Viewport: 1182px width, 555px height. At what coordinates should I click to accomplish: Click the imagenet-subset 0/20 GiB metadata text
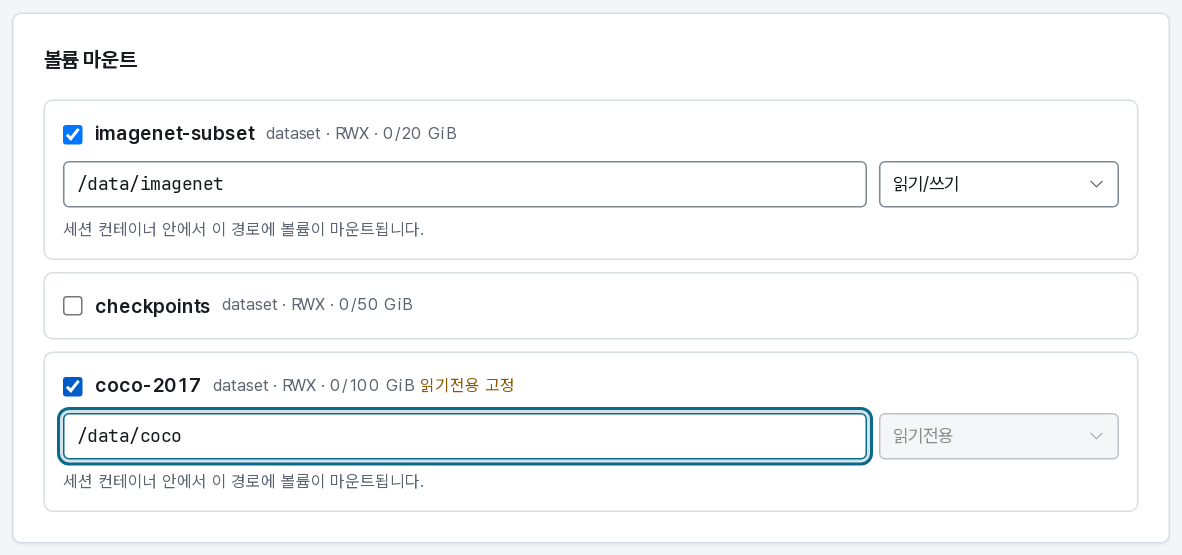(361, 133)
